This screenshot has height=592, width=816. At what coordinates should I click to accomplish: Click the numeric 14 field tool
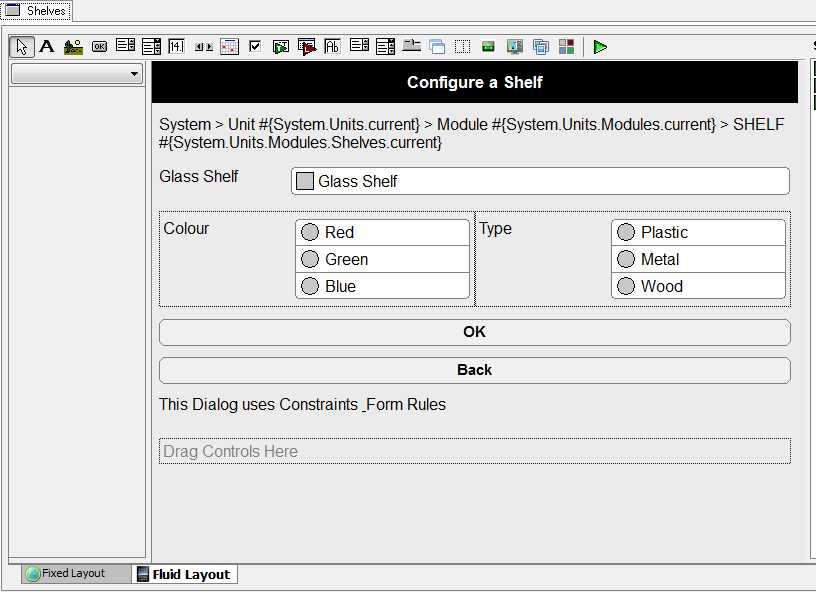tap(177, 47)
